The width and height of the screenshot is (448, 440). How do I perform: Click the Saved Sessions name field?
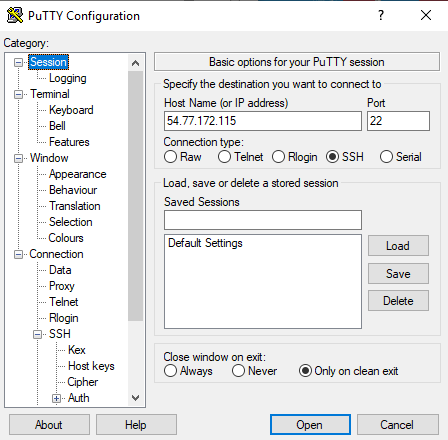pyautogui.click(x=263, y=220)
